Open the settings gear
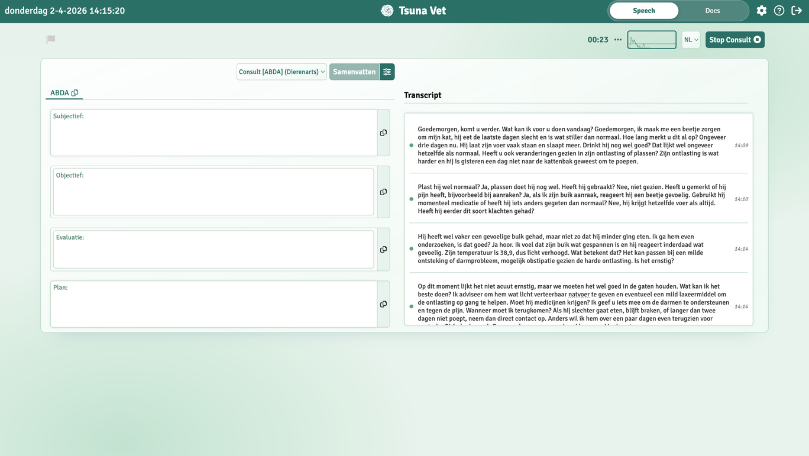 click(762, 11)
